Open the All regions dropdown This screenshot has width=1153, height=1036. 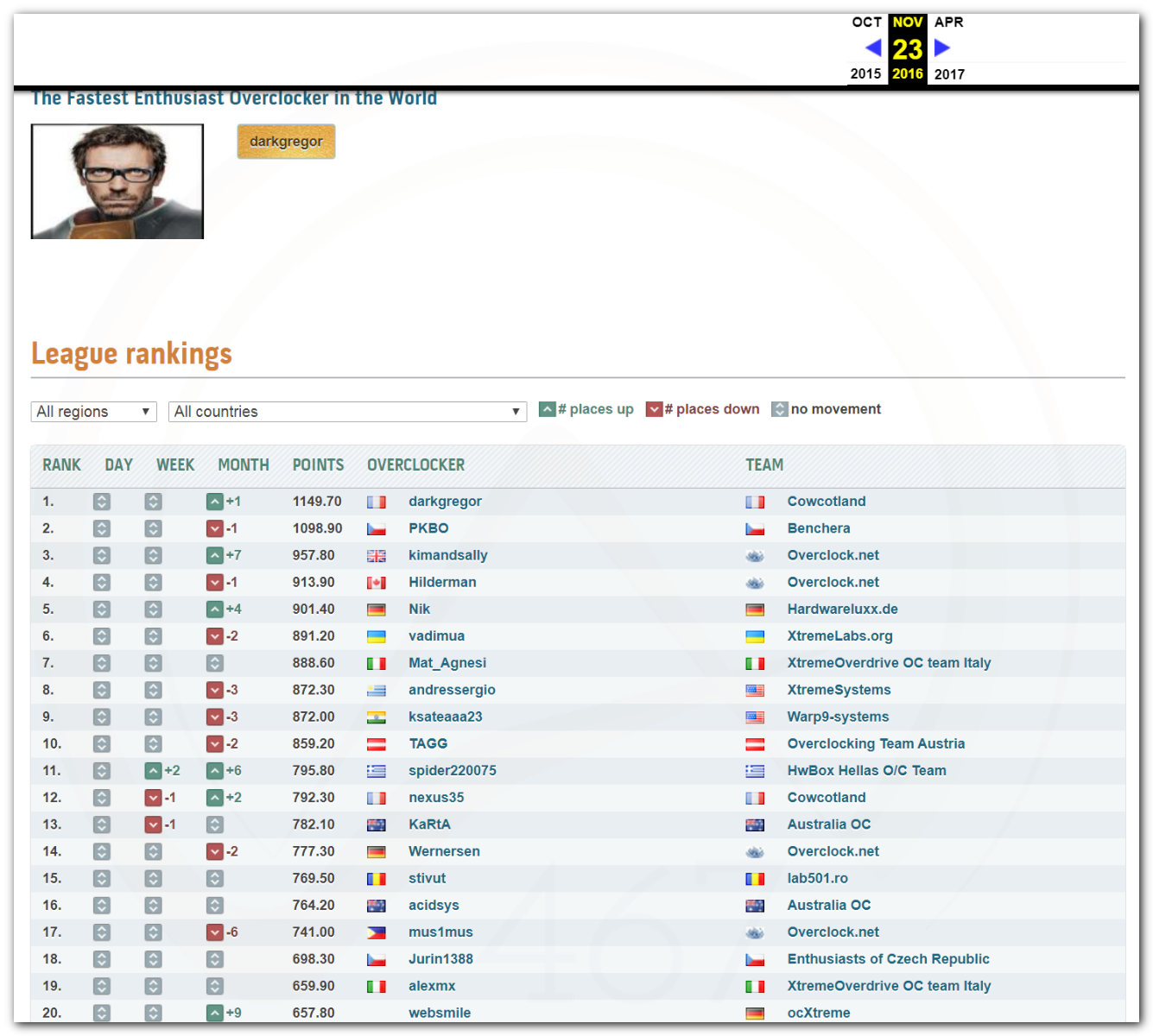[93, 412]
